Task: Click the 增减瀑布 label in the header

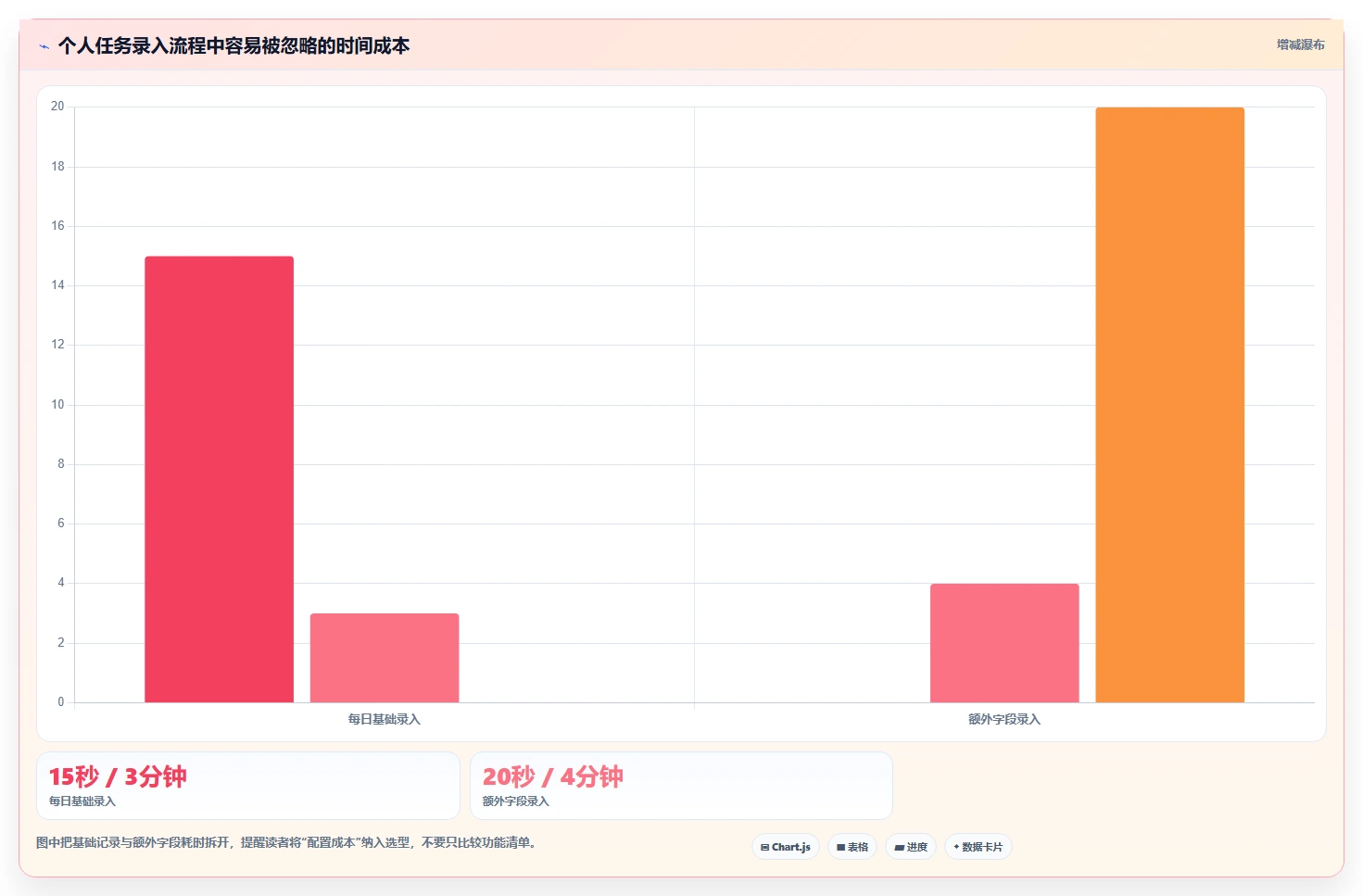Action: click(1300, 44)
